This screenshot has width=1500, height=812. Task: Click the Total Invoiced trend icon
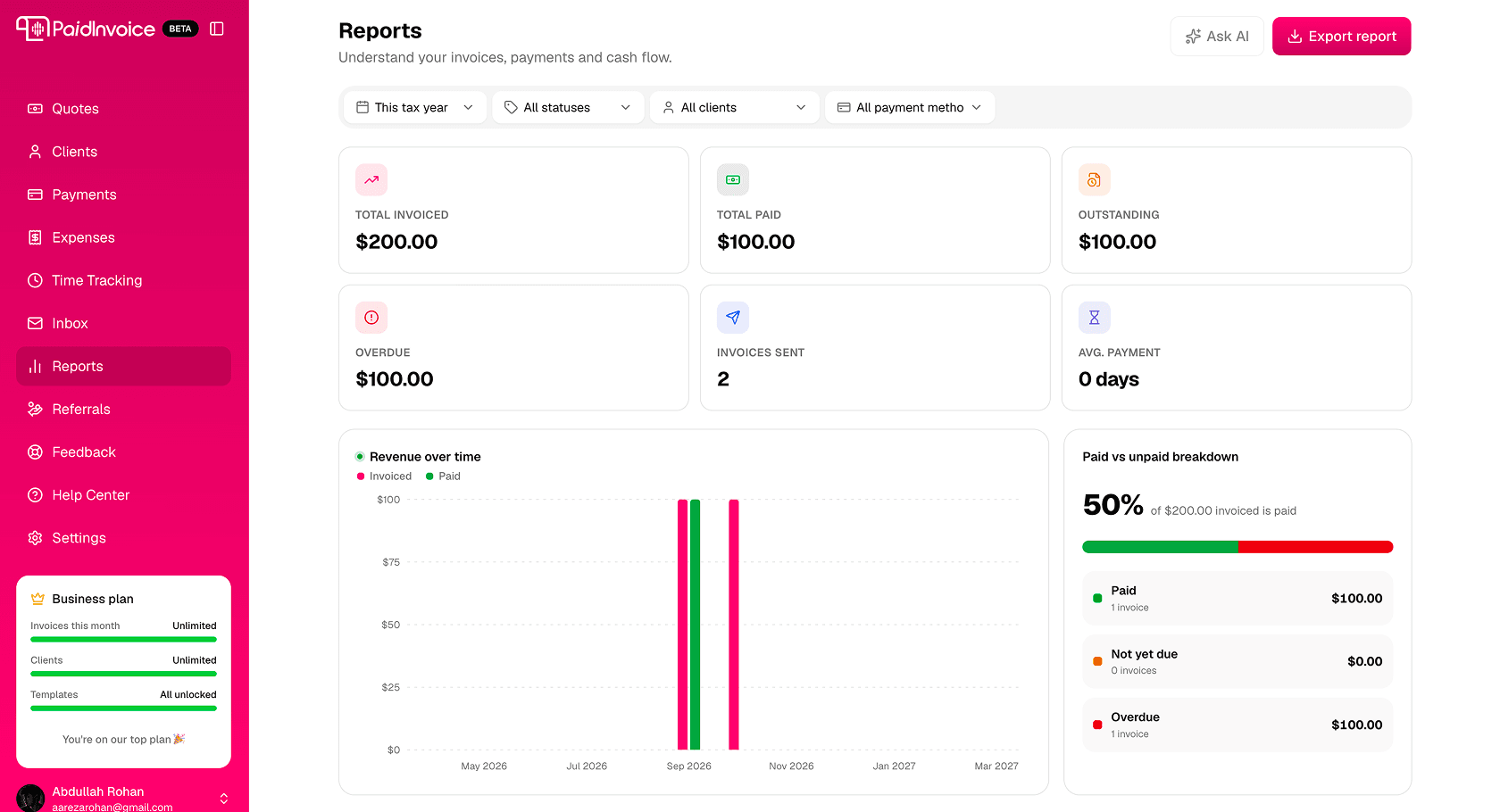pos(371,179)
